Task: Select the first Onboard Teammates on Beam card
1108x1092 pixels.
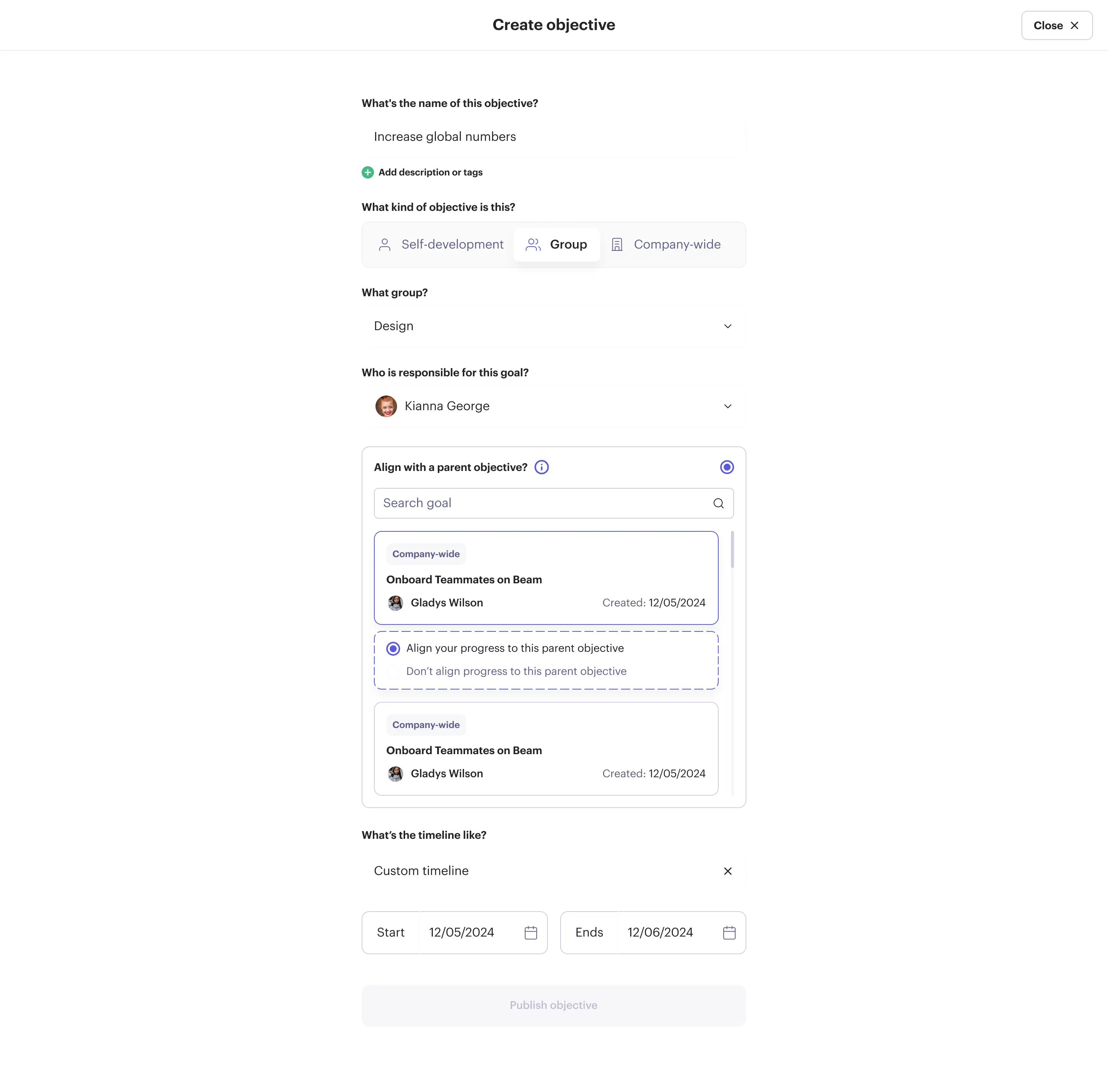Action: (x=546, y=578)
